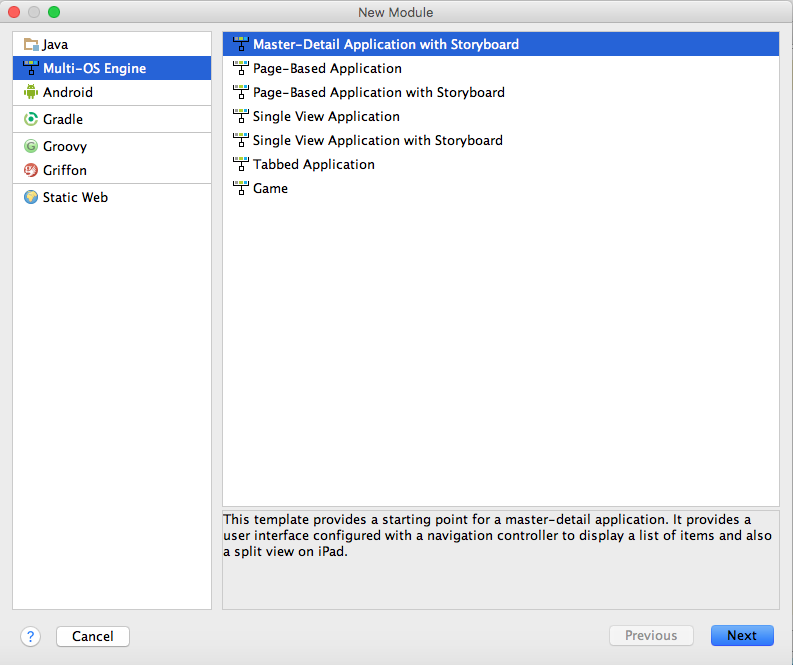The width and height of the screenshot is (793, 665).
Task: Click the icon beside Tabbed Application
Action: point(241,164)
